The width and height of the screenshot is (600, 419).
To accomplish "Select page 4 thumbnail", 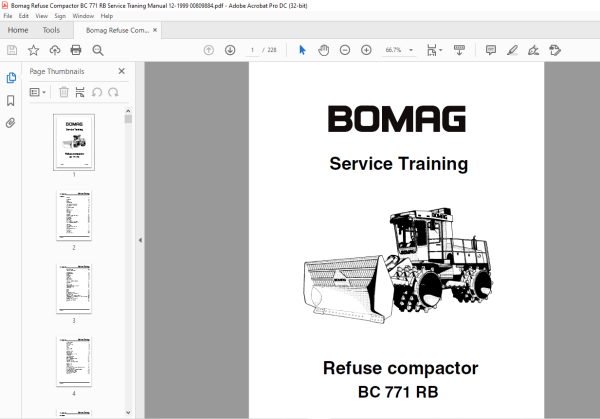I will [74, 362].
